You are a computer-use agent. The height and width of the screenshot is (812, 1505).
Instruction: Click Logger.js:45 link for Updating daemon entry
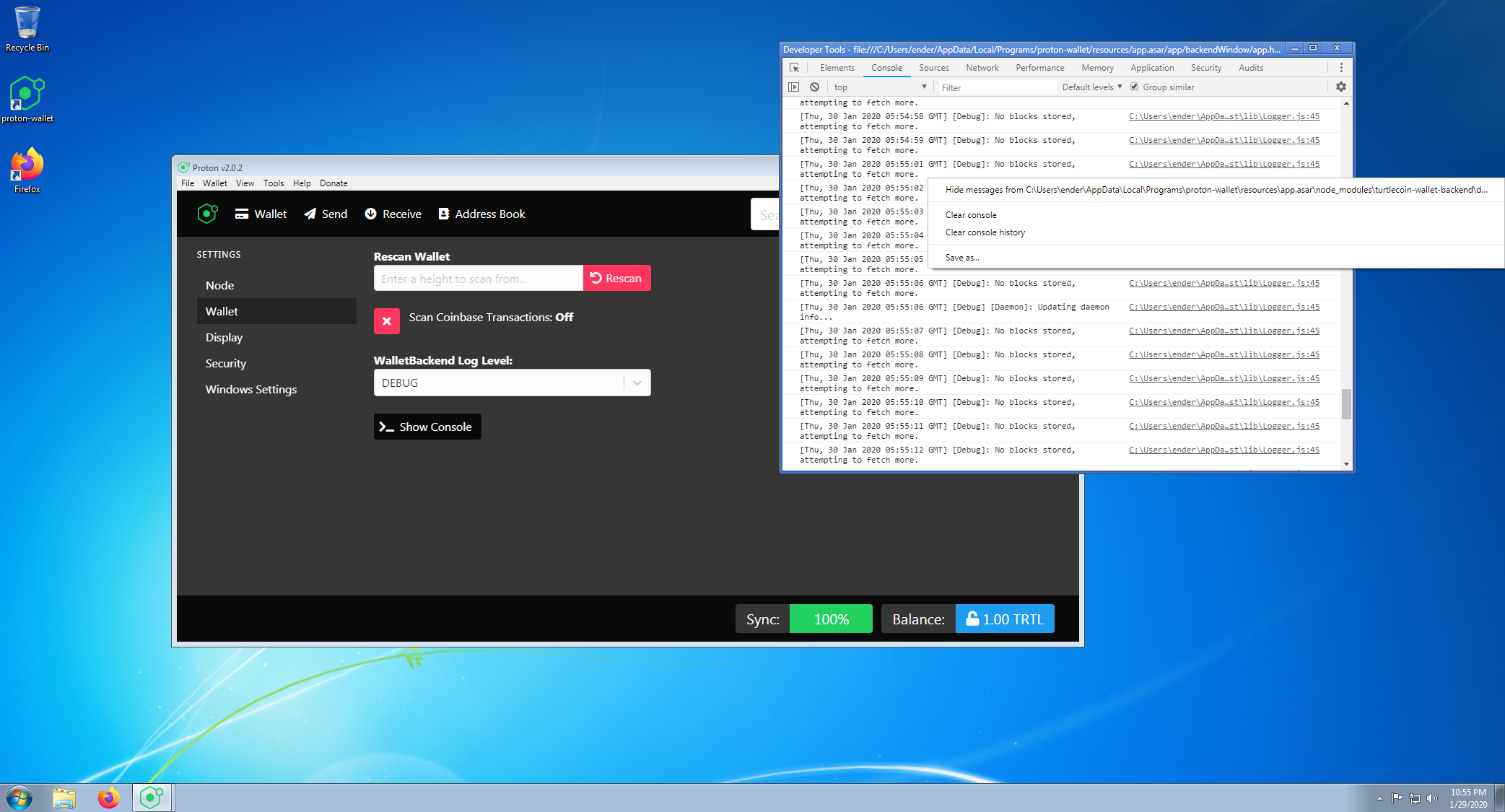coord(1224,307)
